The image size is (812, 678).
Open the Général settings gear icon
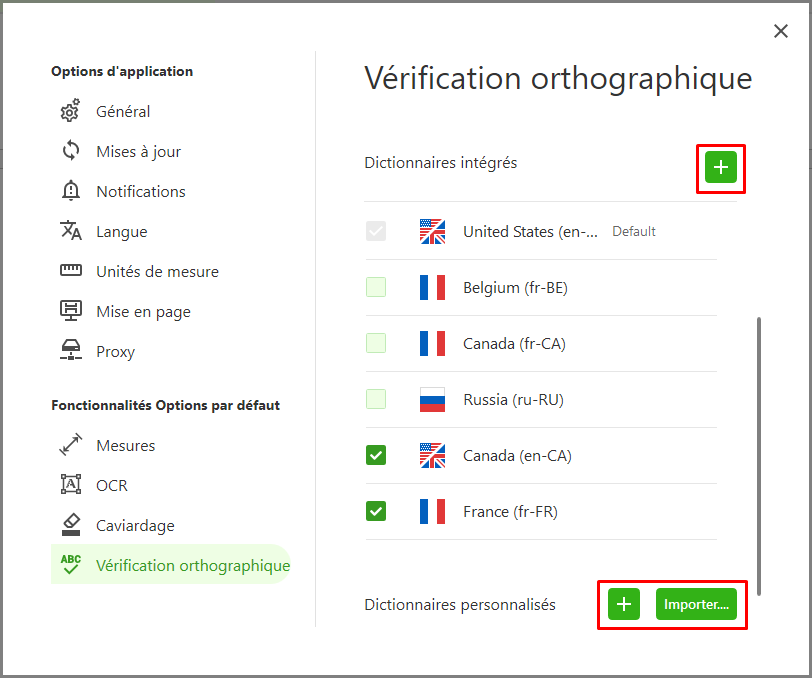[70, 111]
